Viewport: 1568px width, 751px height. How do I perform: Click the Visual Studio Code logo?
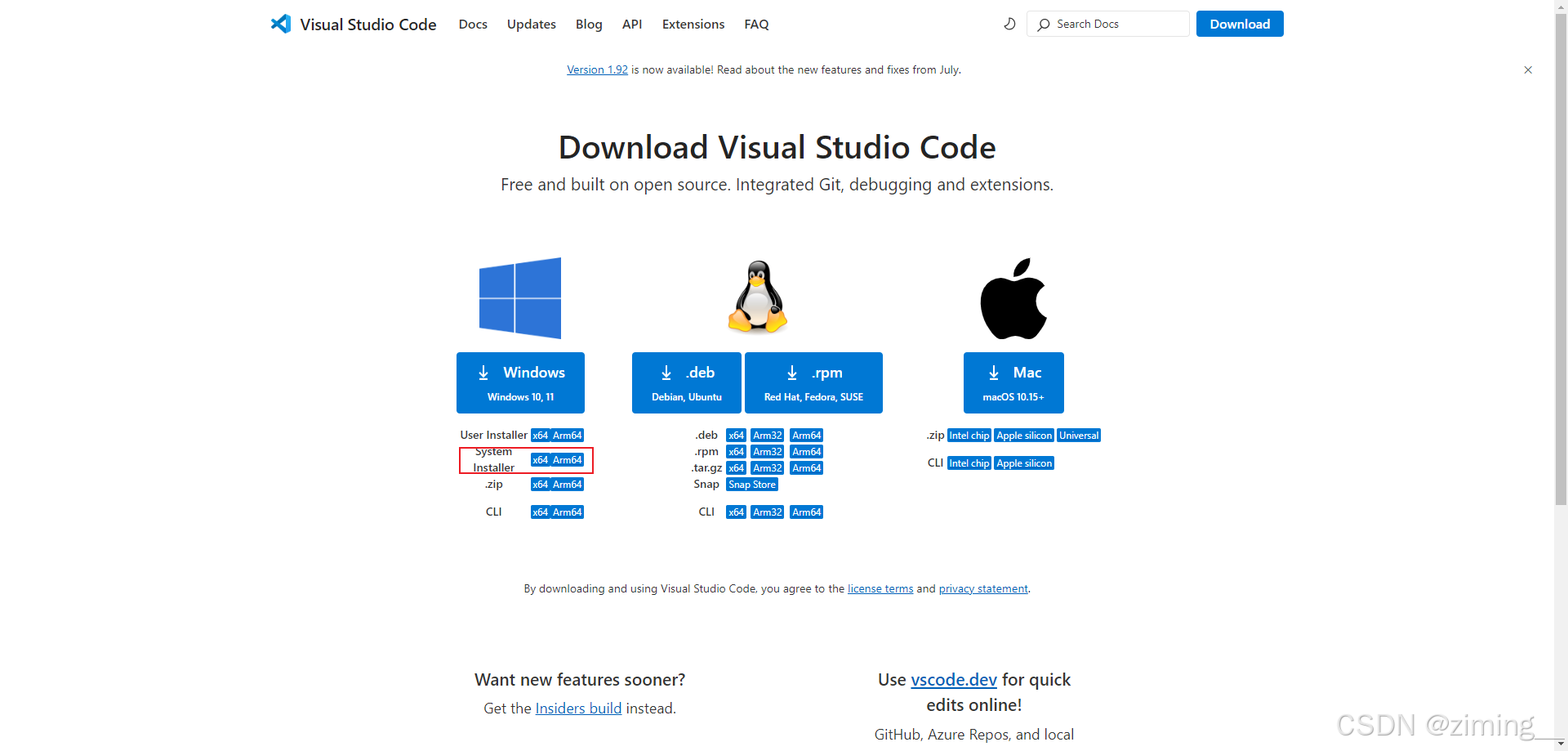pos(281,24)
